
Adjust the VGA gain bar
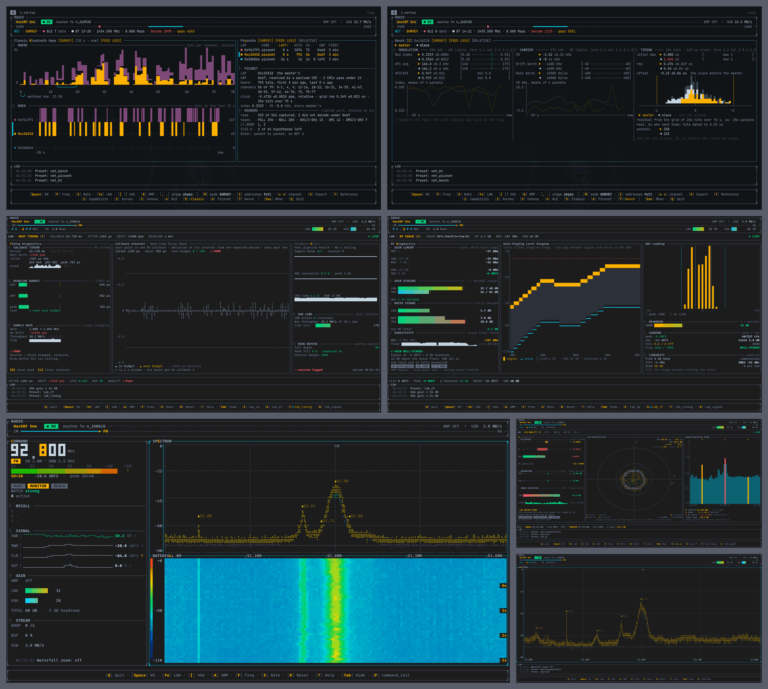coord(32,600)
